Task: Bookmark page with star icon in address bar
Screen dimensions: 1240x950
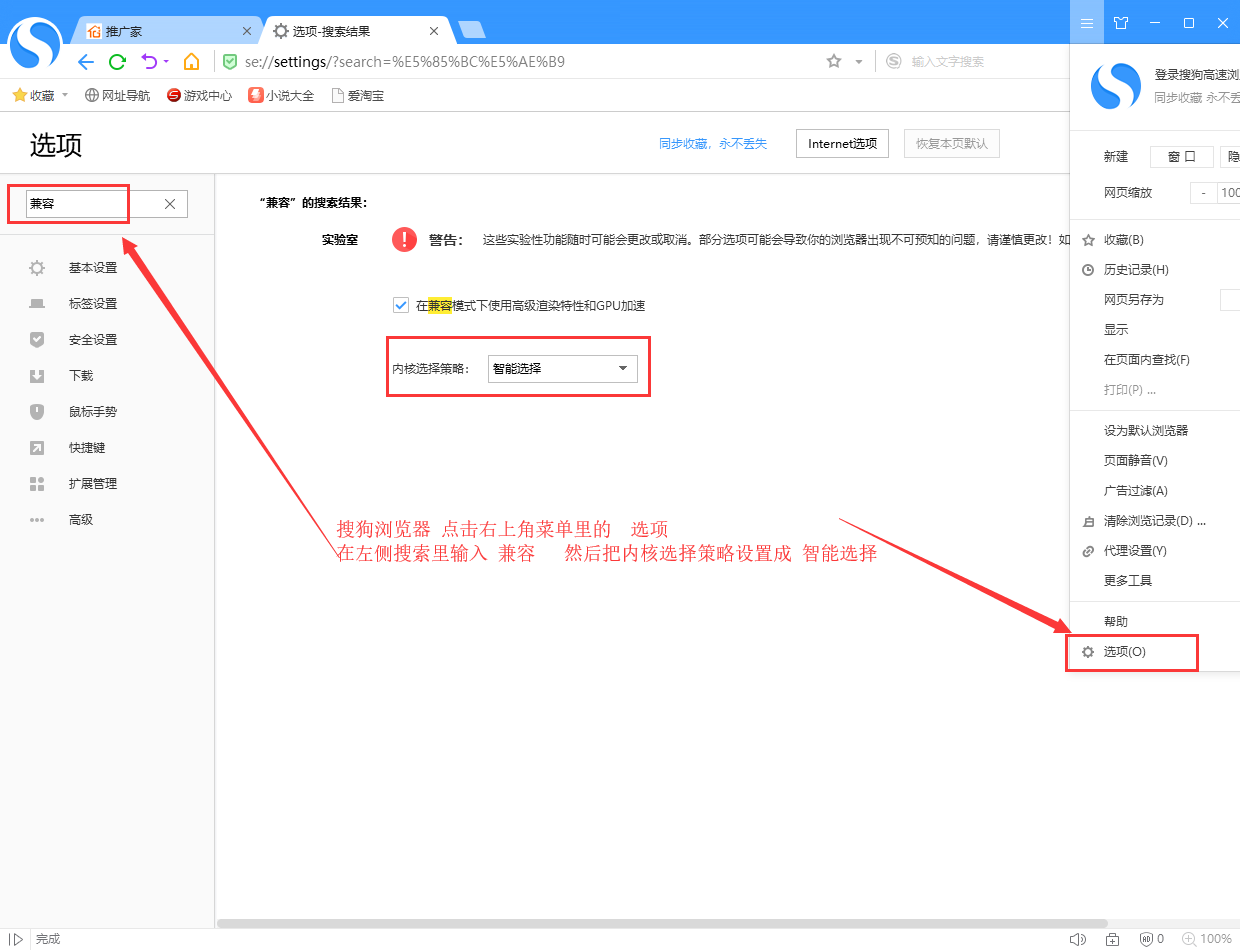Action: [834, 62]
